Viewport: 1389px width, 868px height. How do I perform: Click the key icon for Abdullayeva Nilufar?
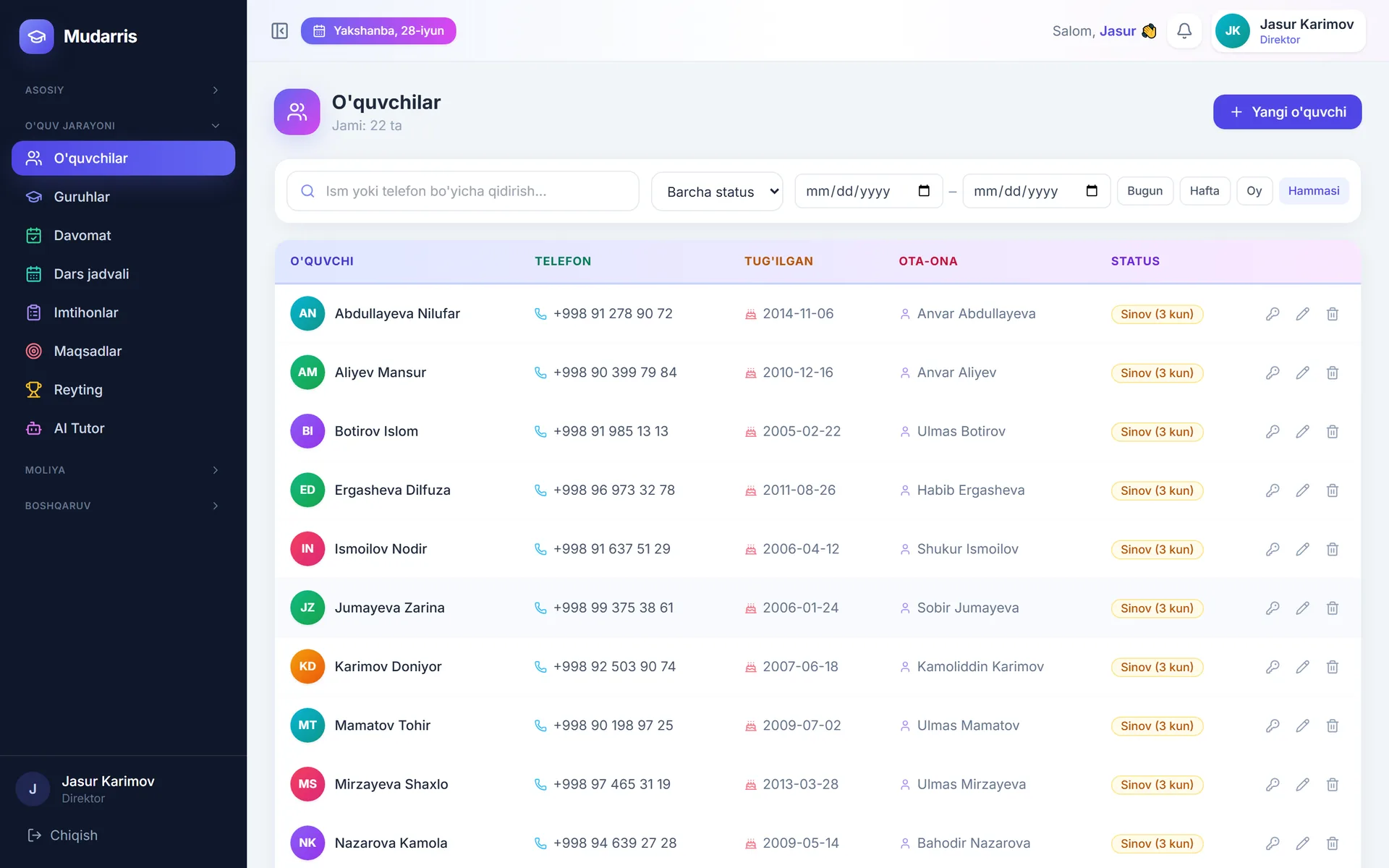pyautogui.click(x=1273, y=314)
